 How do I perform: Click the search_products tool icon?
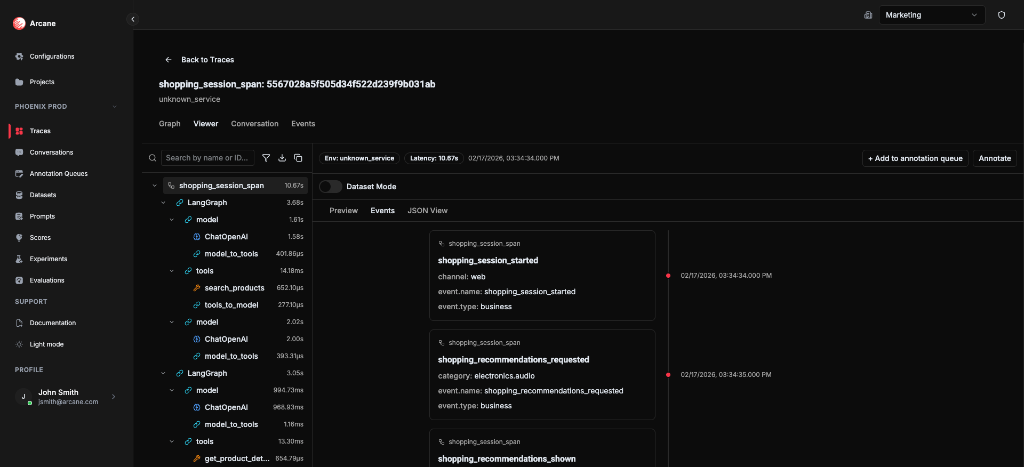(x=197, y=288)
